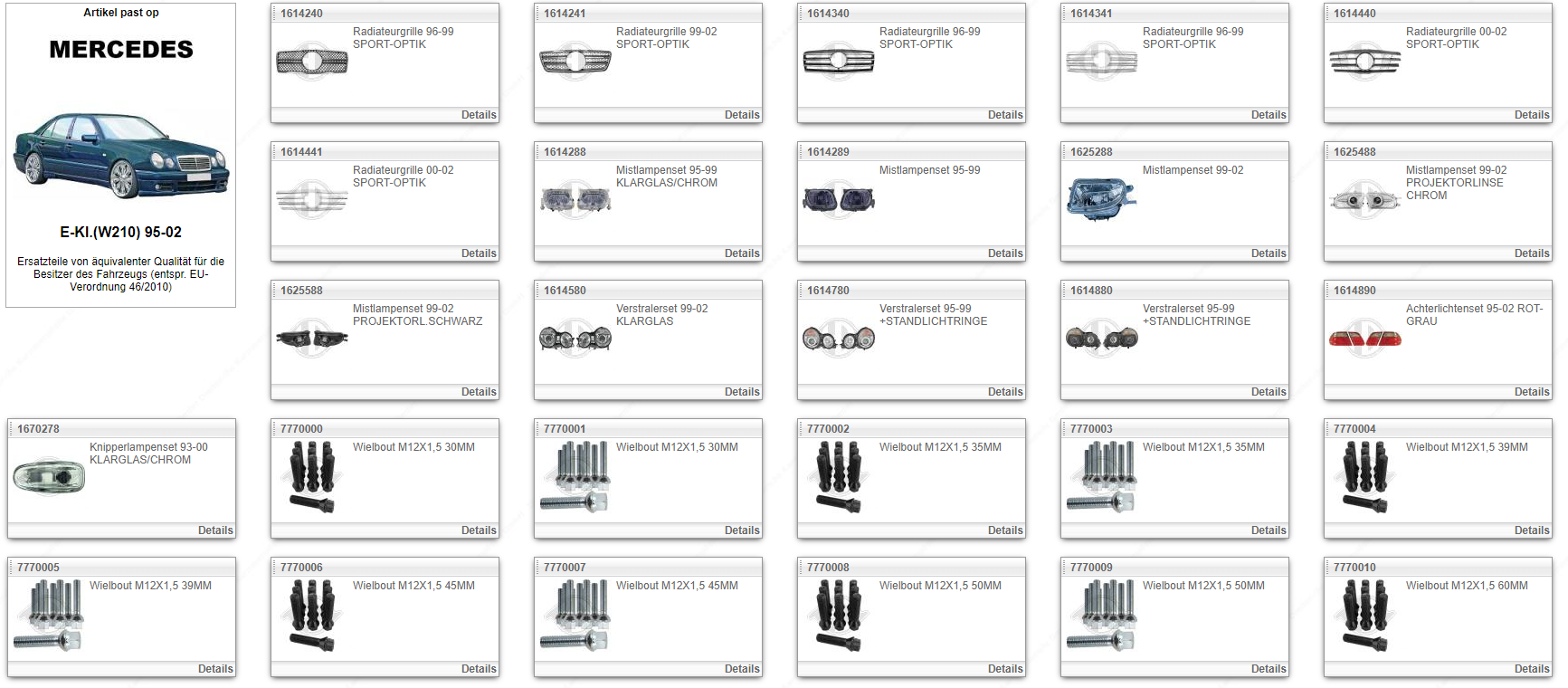This screenshot has width=1568, height=688.
Task: Open Details for Wielbout 7770007
Action: (742, 669)
